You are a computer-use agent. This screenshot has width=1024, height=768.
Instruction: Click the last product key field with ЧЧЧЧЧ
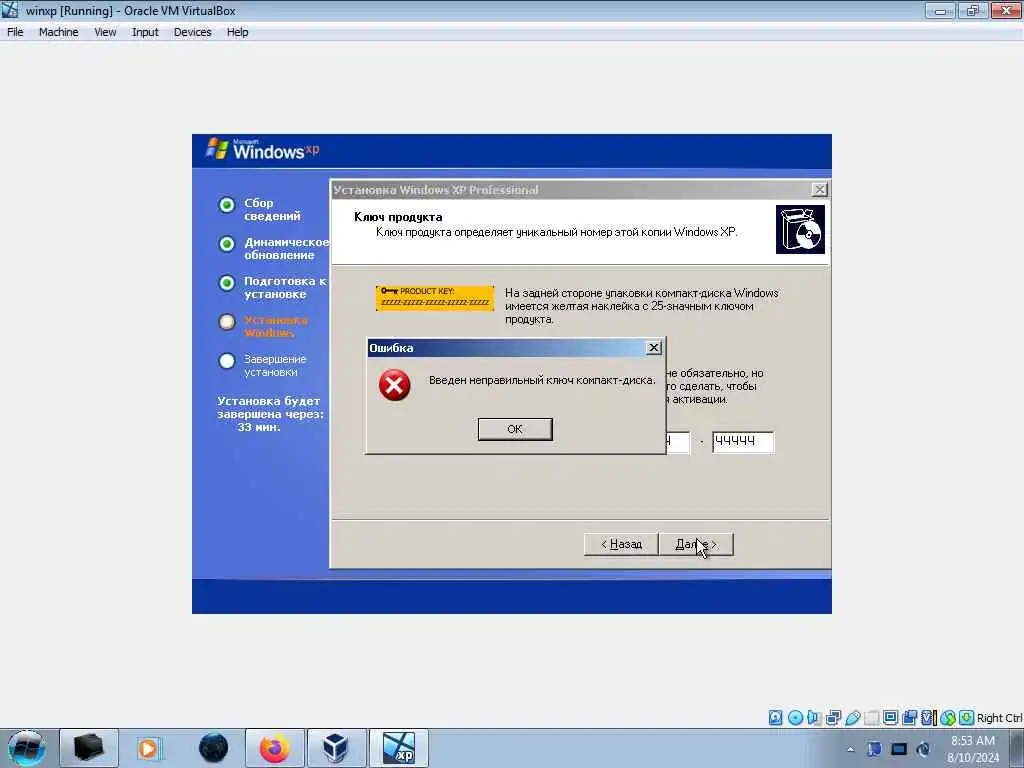pos(743,441)
